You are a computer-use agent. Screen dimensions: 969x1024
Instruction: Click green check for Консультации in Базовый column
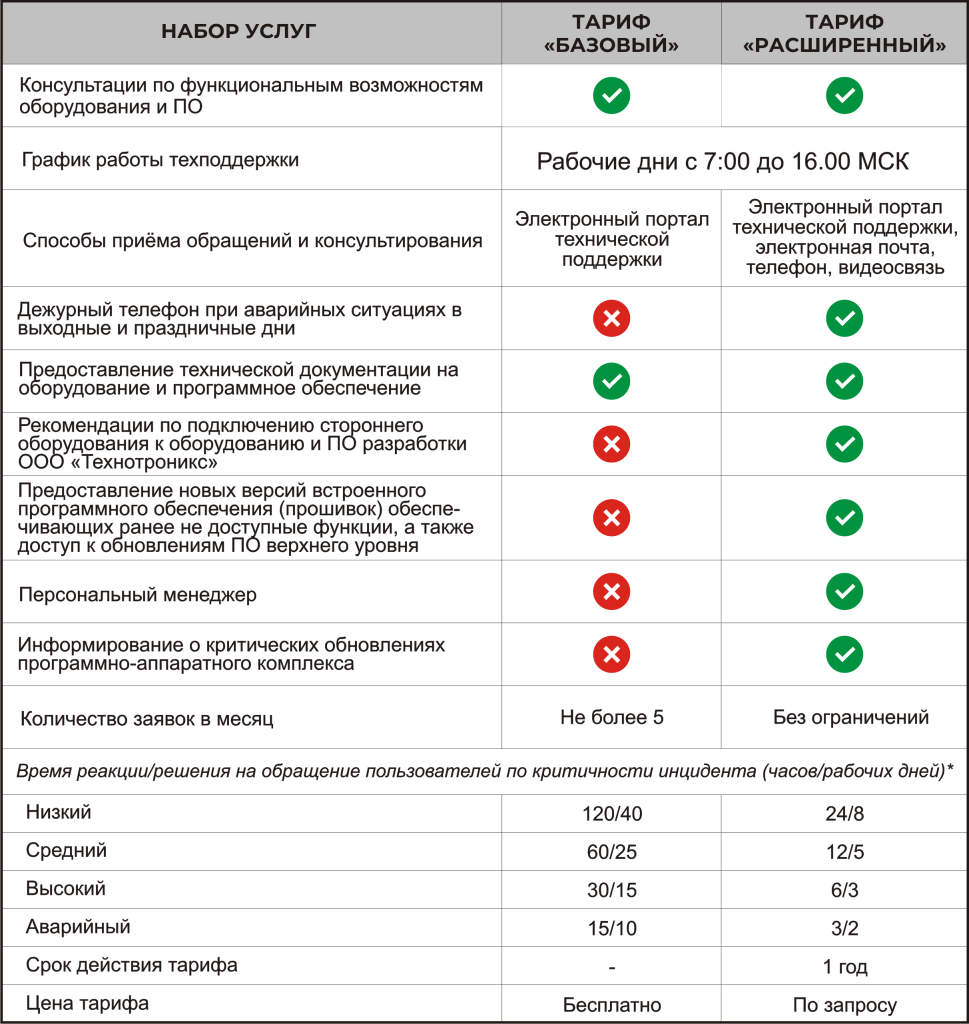(x=611, y=95)
